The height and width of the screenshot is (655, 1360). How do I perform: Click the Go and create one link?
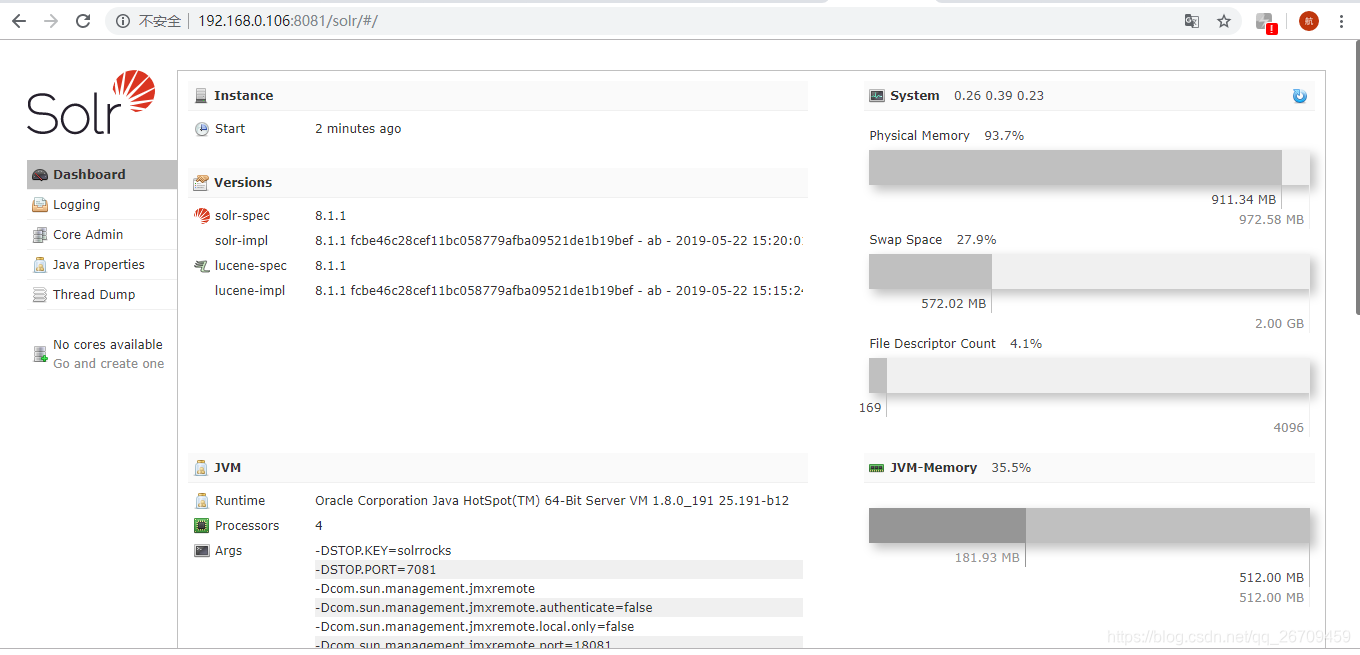coord(109,364)
